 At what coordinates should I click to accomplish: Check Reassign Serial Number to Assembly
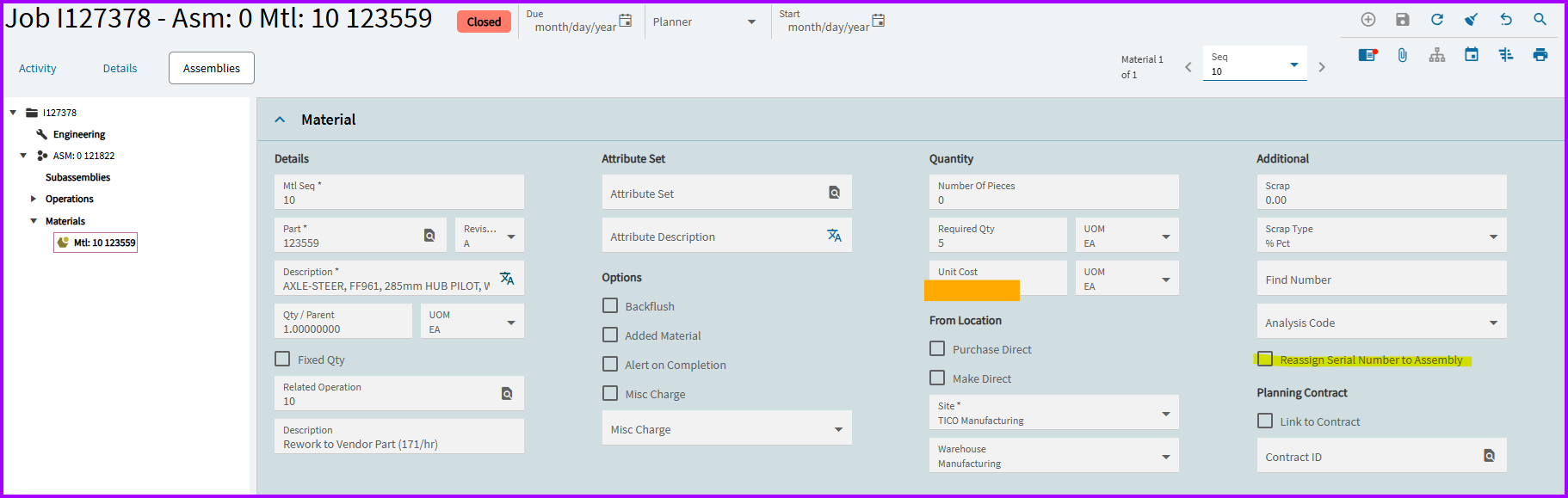(x=1265, y=359)
